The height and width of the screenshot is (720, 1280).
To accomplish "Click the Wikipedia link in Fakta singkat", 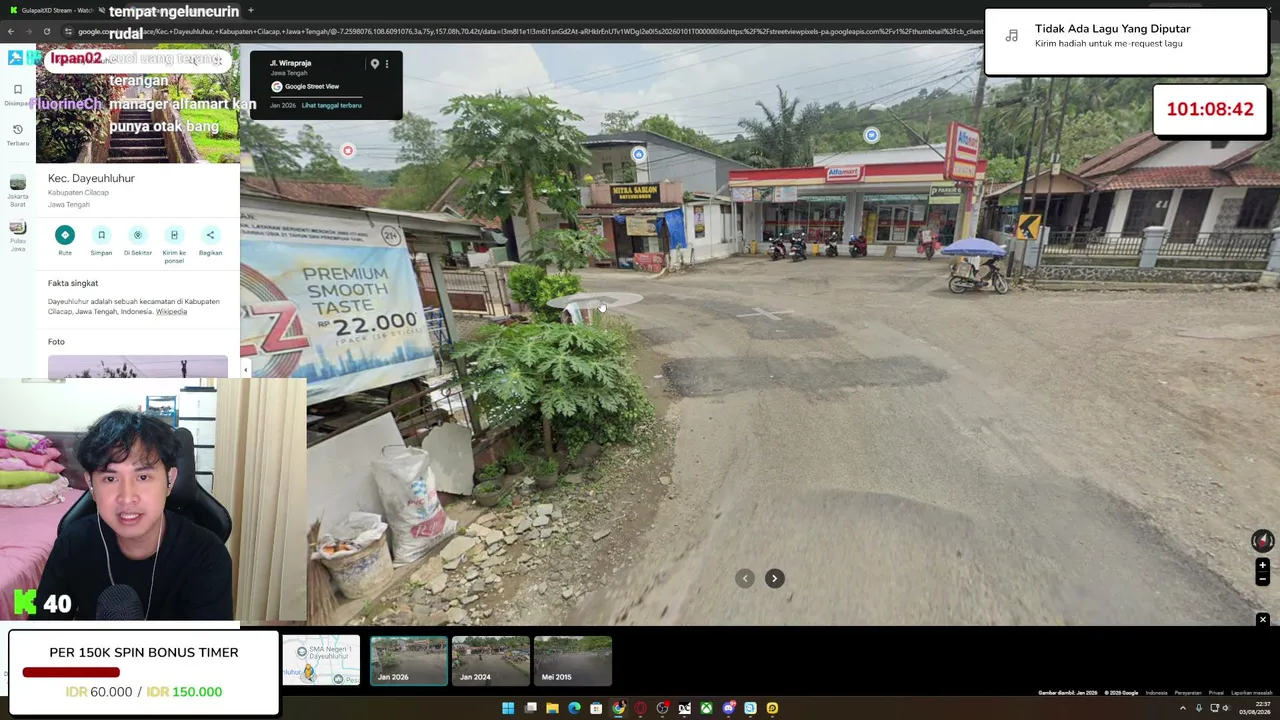I will click(x=171, y=312).
